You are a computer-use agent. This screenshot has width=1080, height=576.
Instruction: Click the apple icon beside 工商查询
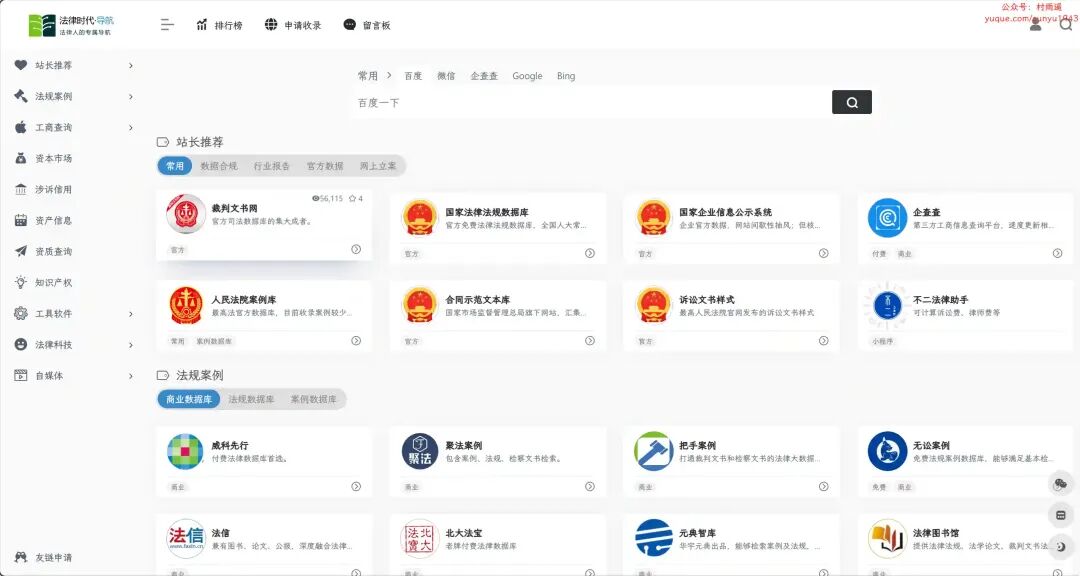[x=21, y=127]
